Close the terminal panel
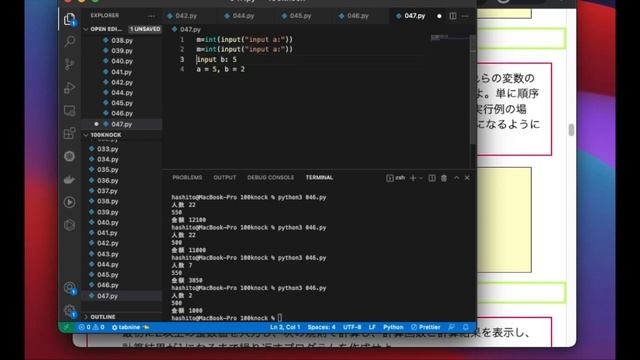The height and width of the screenshot is (360, 640). coord(467,178)
